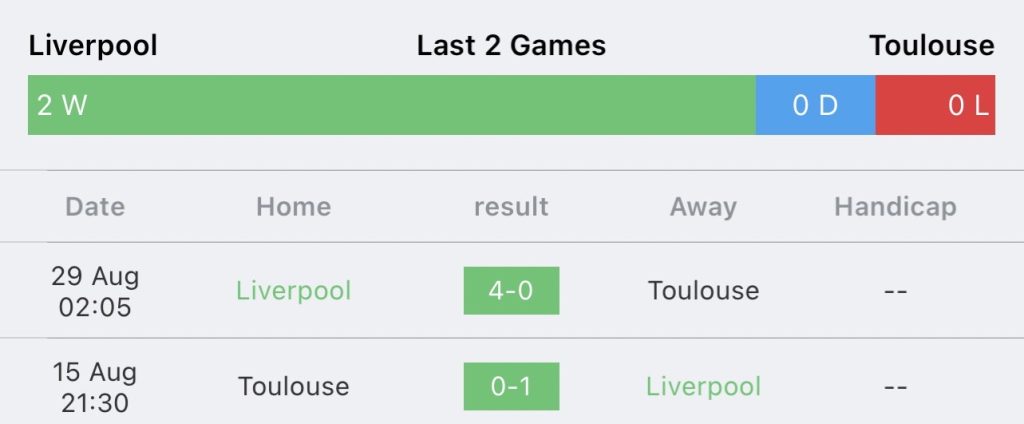Viewport: 1024px width, 424px height.
Task: Select the Away column header
Action: pyautogui.click(x=703, y=208)
